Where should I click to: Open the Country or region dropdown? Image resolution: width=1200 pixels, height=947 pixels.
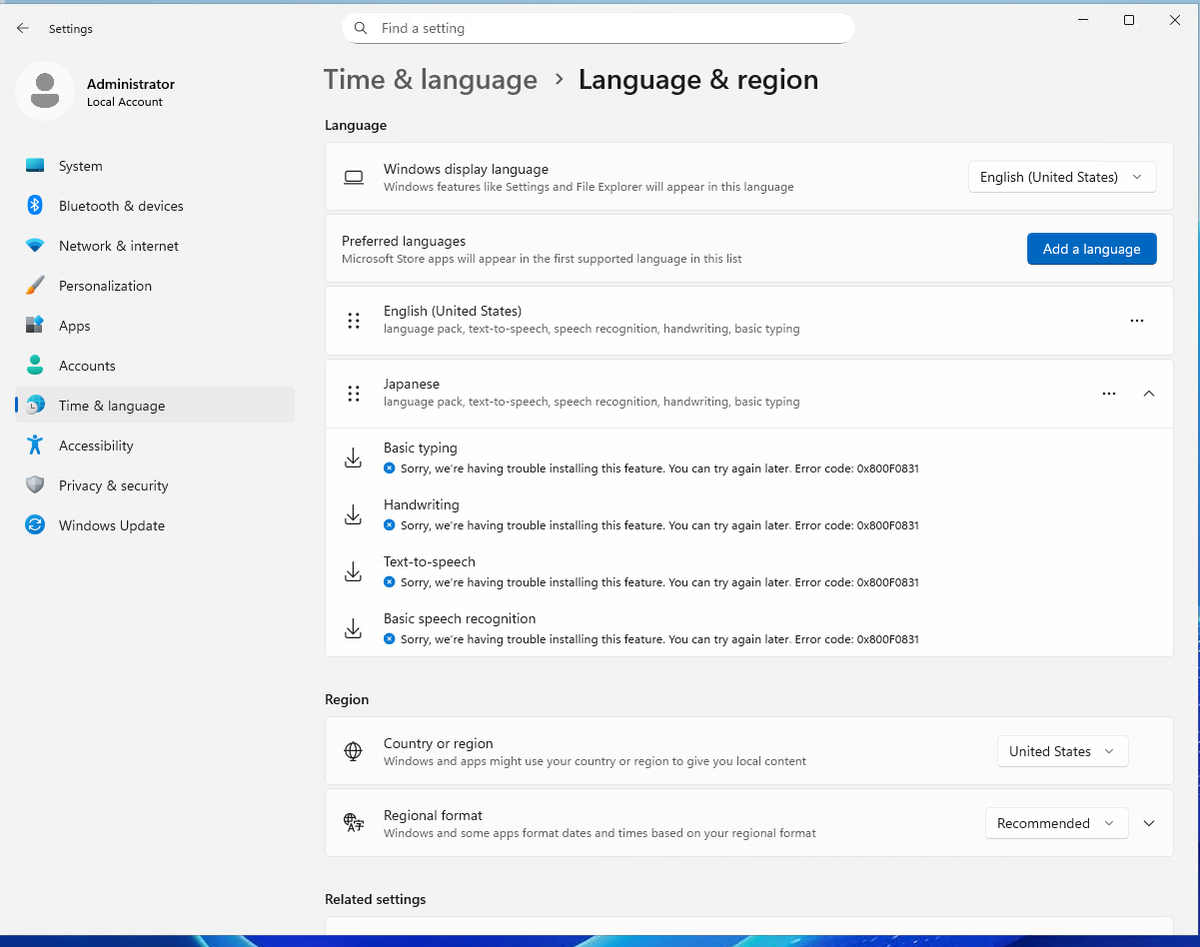pos(1062,751)
